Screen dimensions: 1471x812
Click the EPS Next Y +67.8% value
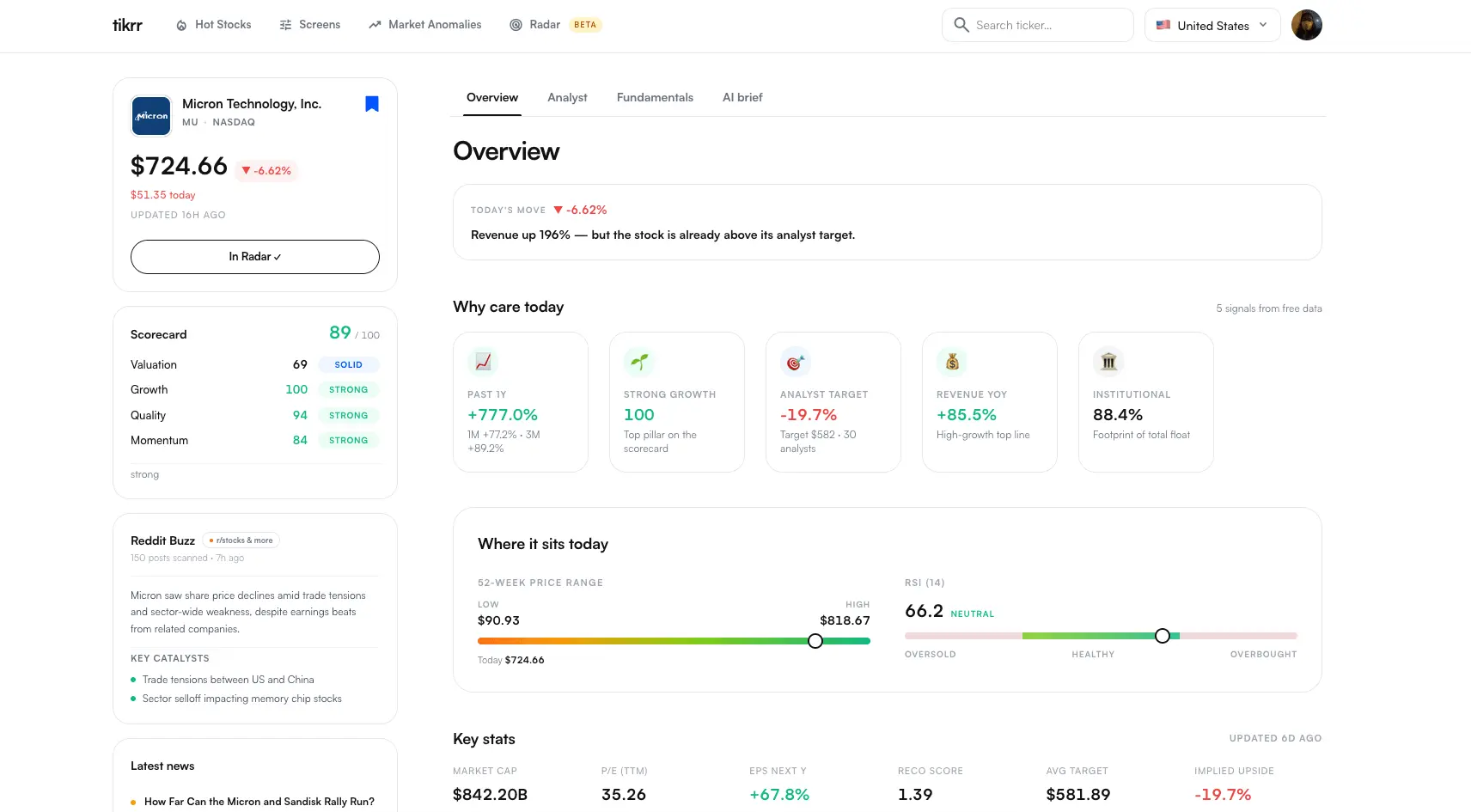pyautogui.click(x=779, y=795)
